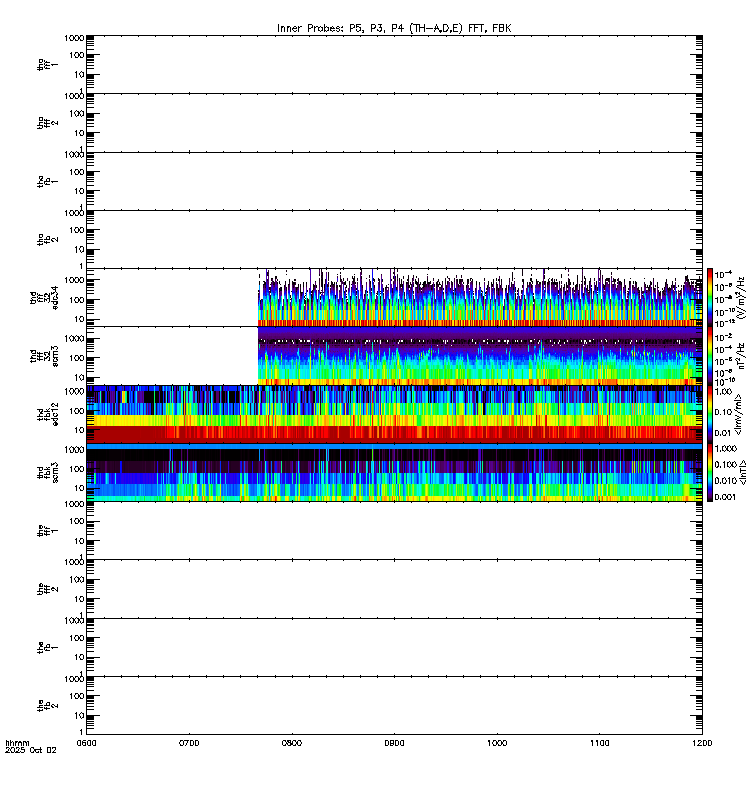Click the <|nT|> color bar

710,472
